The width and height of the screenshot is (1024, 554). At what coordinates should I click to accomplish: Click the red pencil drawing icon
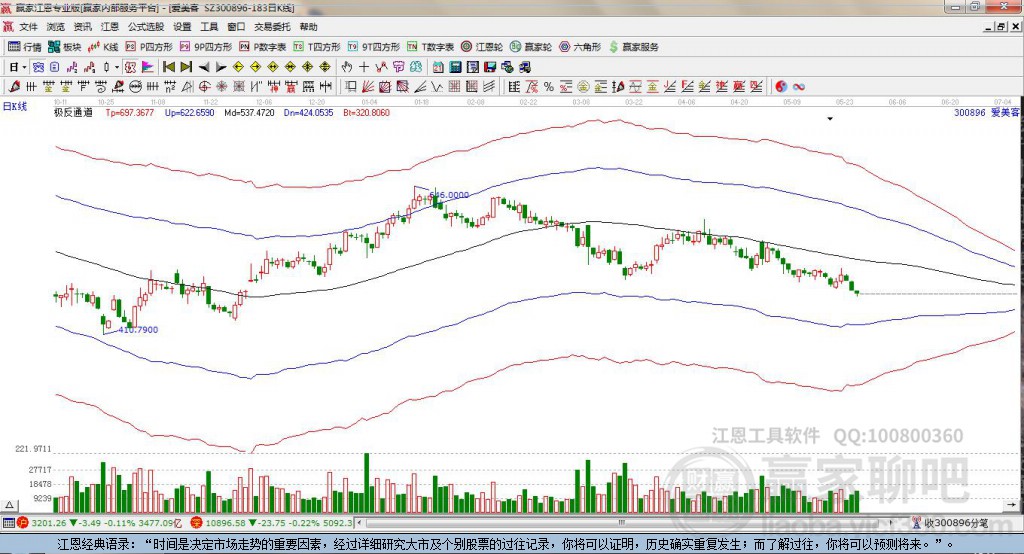point(14,86)
